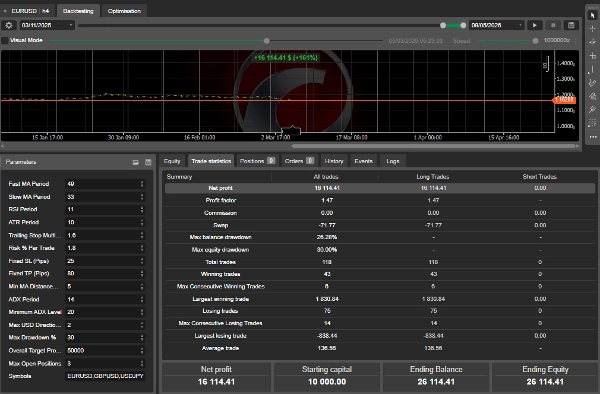Adjust Risk % Per Trade stepper arrows
Viewport: 600px width, 394px height.
(x=142, y=248)
